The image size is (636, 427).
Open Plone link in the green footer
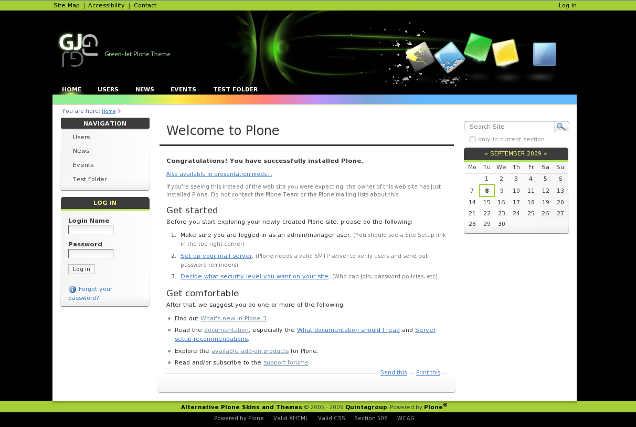tap(435, 407)
